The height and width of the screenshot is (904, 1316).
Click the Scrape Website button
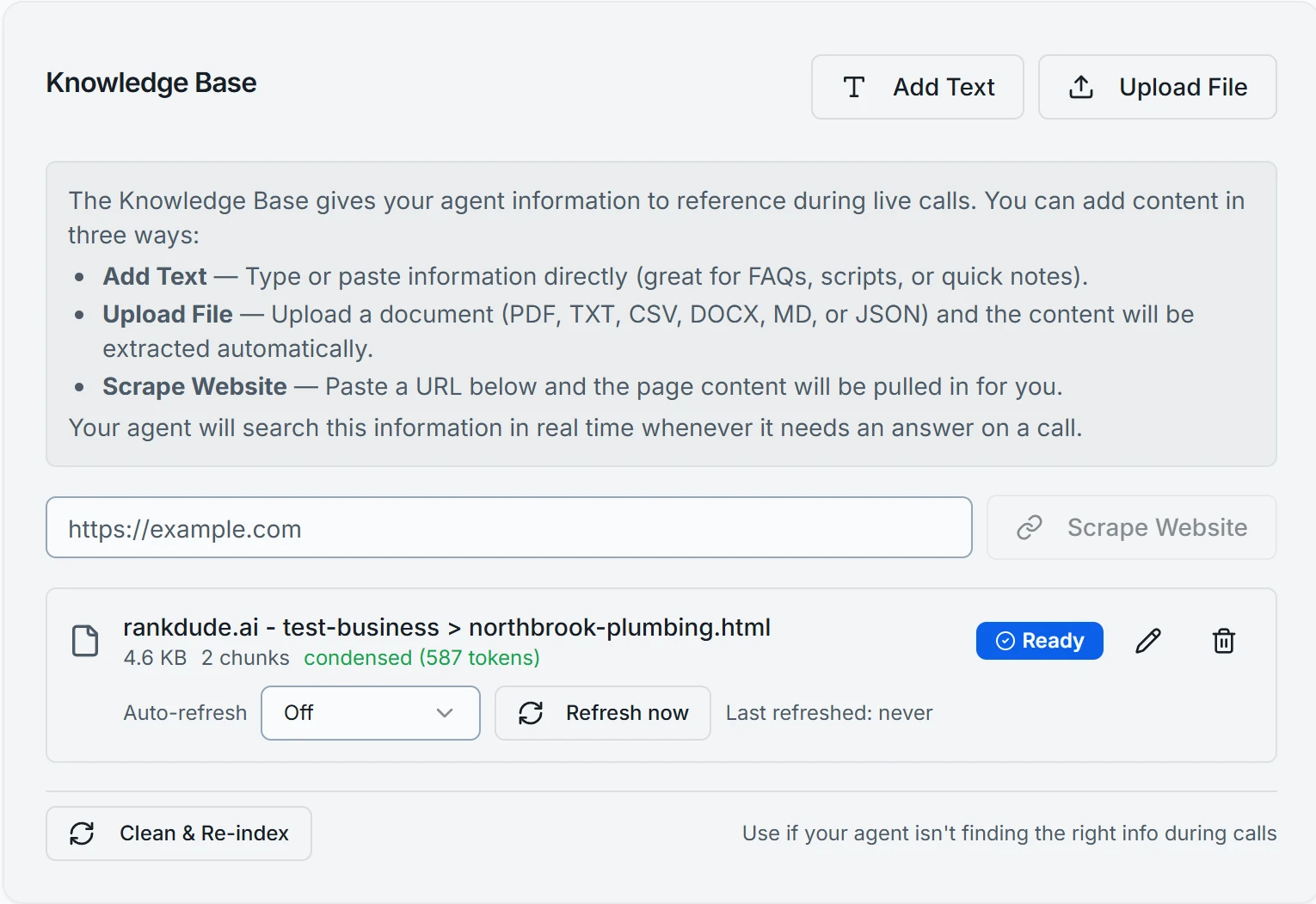tap(1131, 527)
